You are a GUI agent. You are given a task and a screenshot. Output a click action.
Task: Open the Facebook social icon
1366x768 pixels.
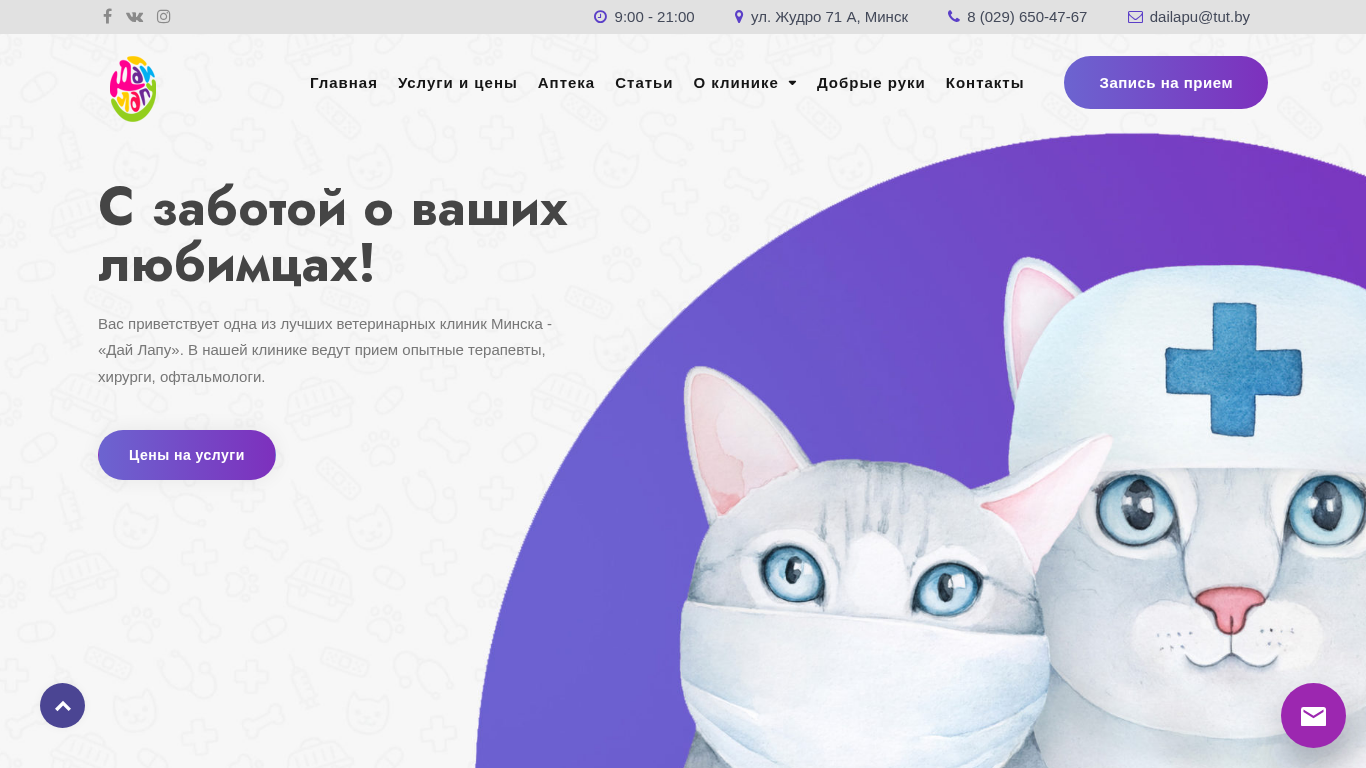[x=107, y=16]
